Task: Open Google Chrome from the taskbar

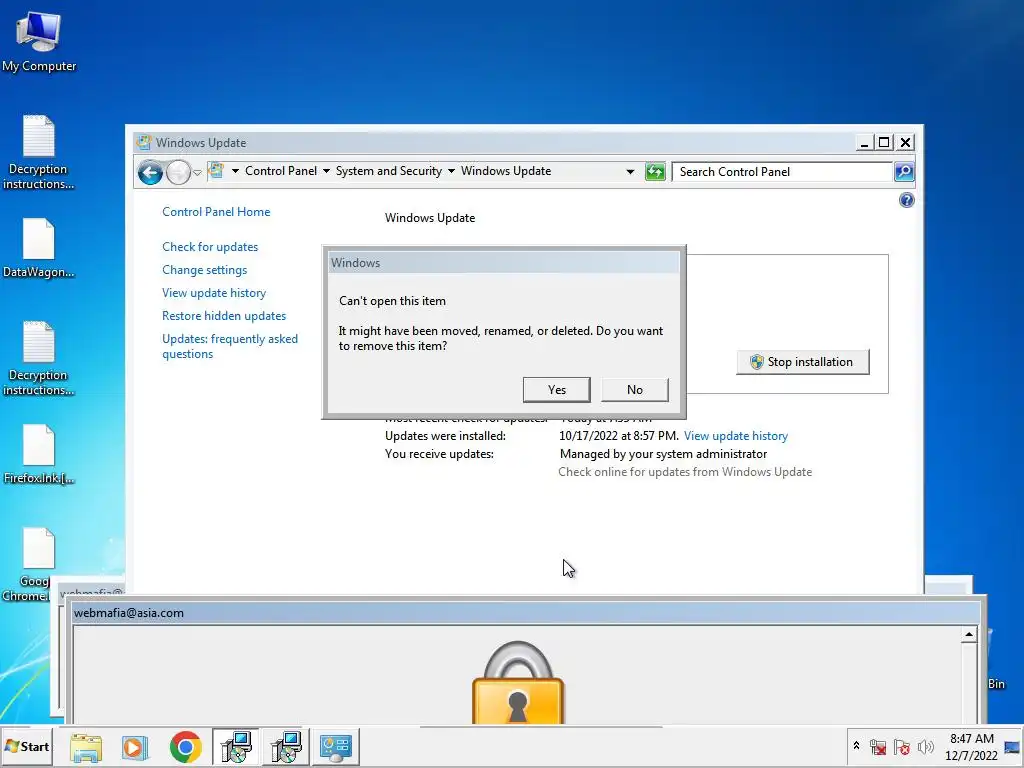Action: pos(185,747)
